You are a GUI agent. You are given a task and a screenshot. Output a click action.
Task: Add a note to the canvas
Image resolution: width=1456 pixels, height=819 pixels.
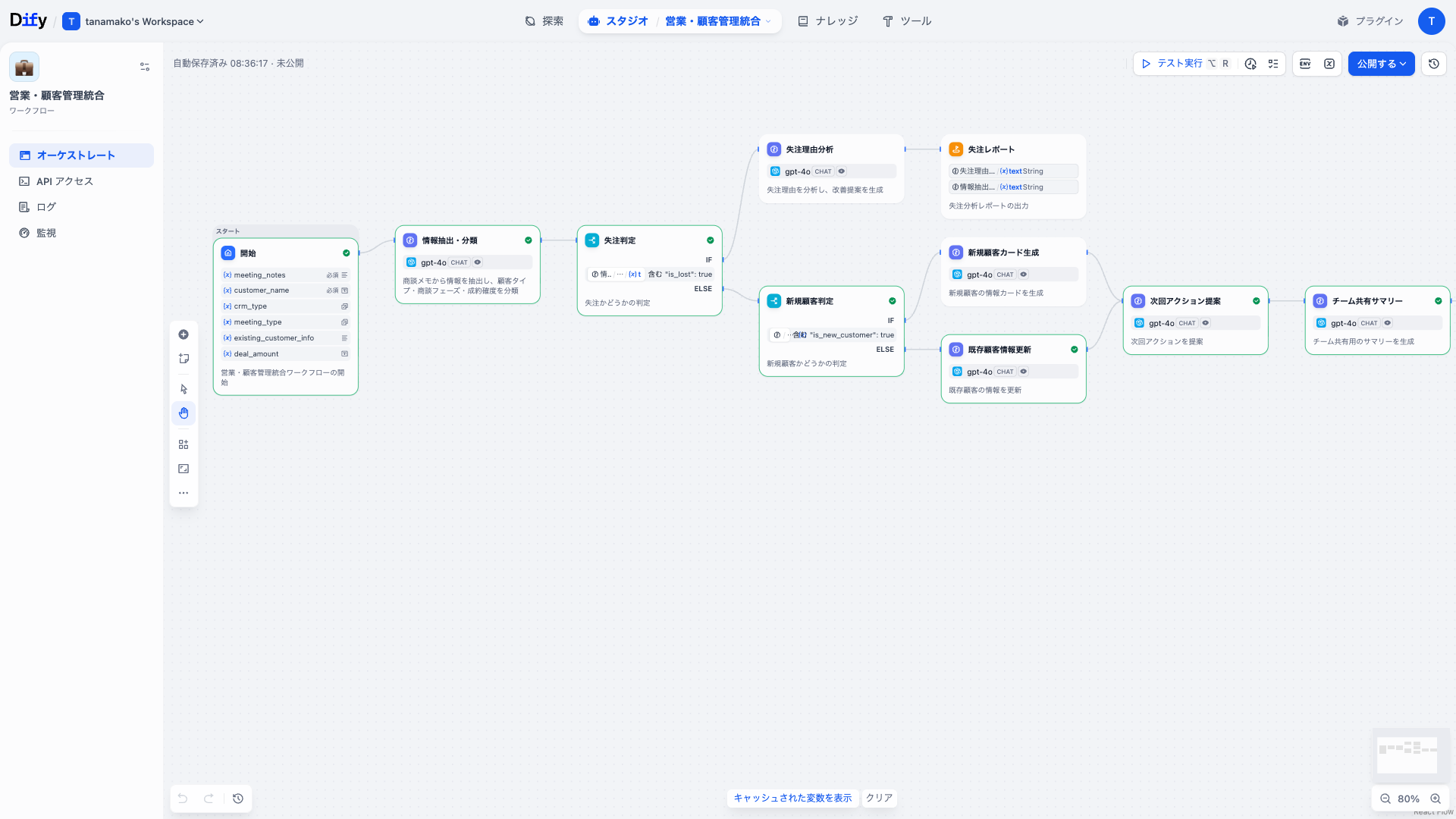pyautogui.click(x=184, y=358)
